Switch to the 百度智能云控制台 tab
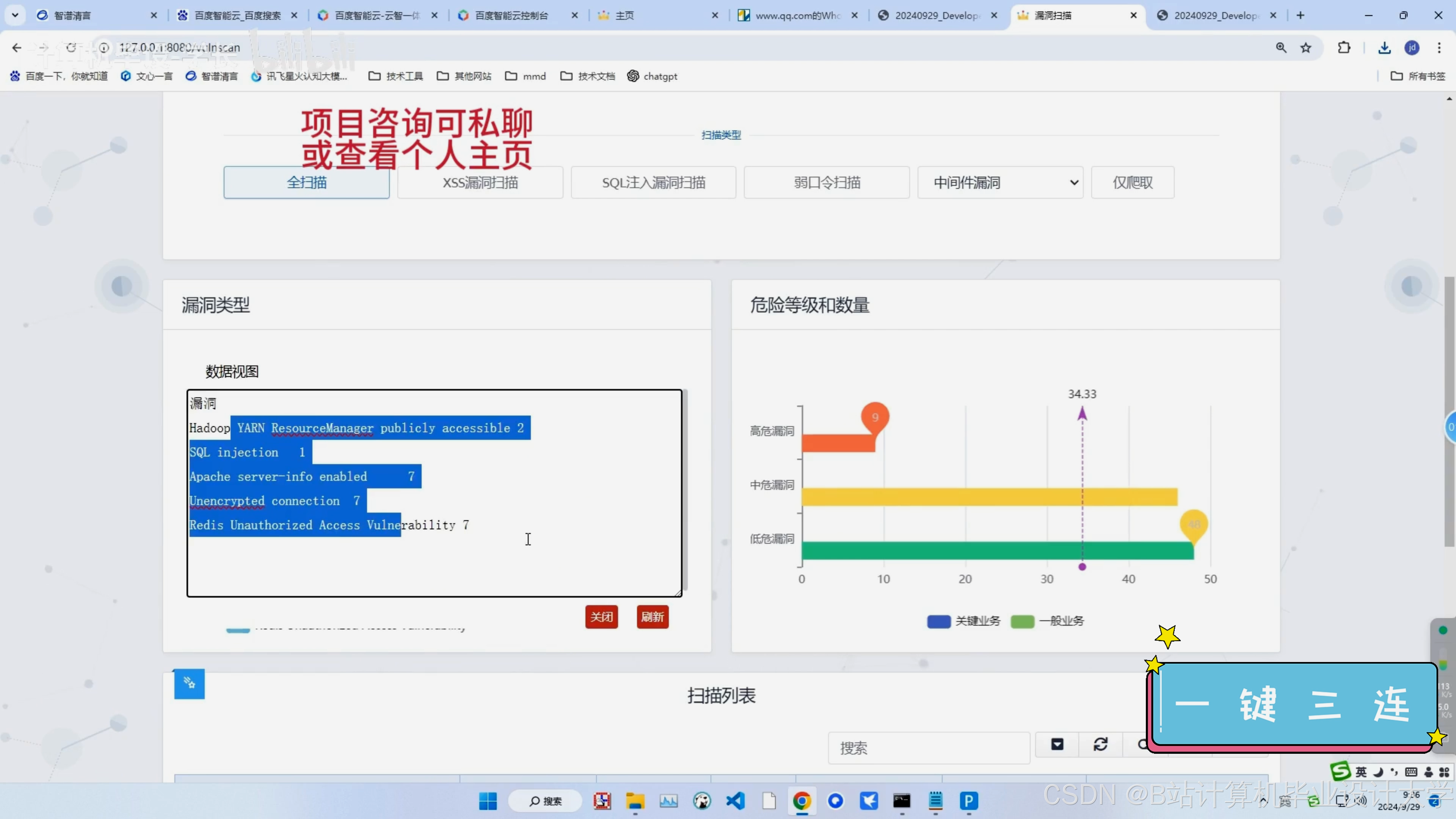 pyautogui.click(x=511, y=15)
